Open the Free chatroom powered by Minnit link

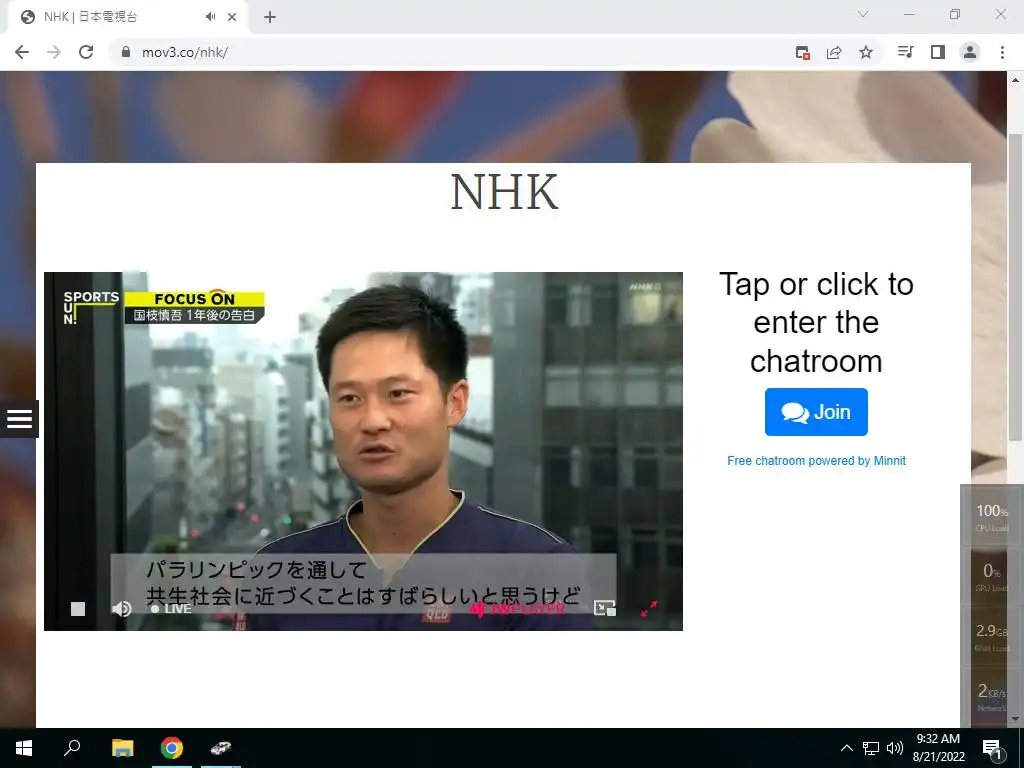[816, 460]
